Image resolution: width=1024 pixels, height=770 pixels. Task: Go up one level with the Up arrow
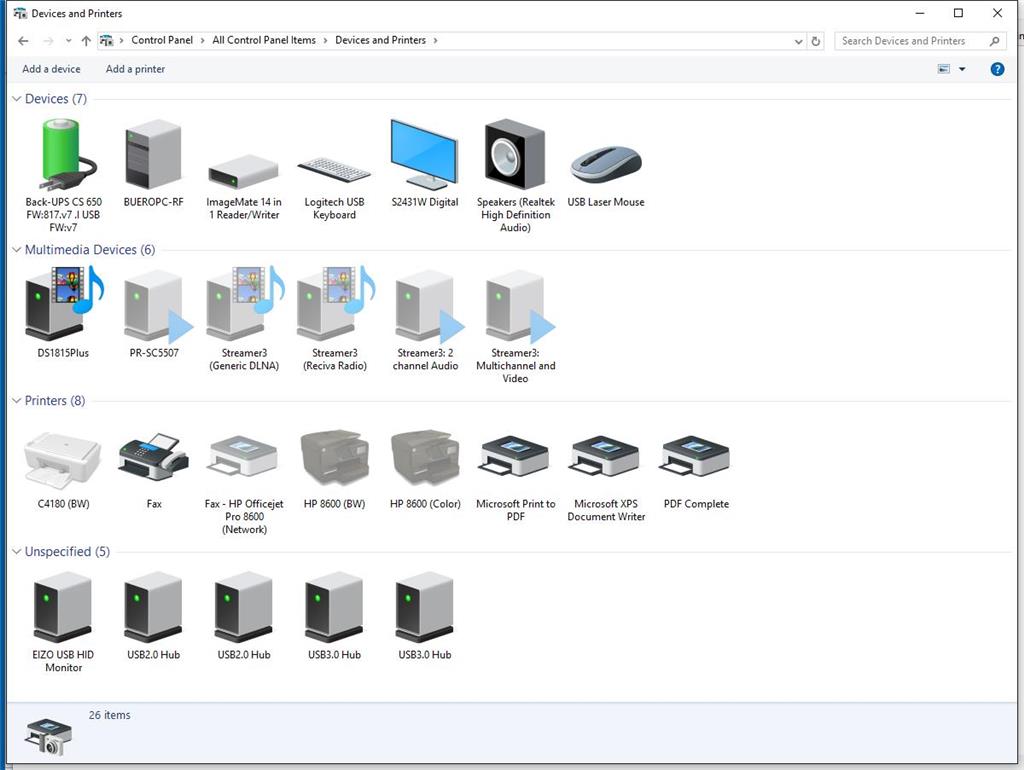(x=86, y=40)
